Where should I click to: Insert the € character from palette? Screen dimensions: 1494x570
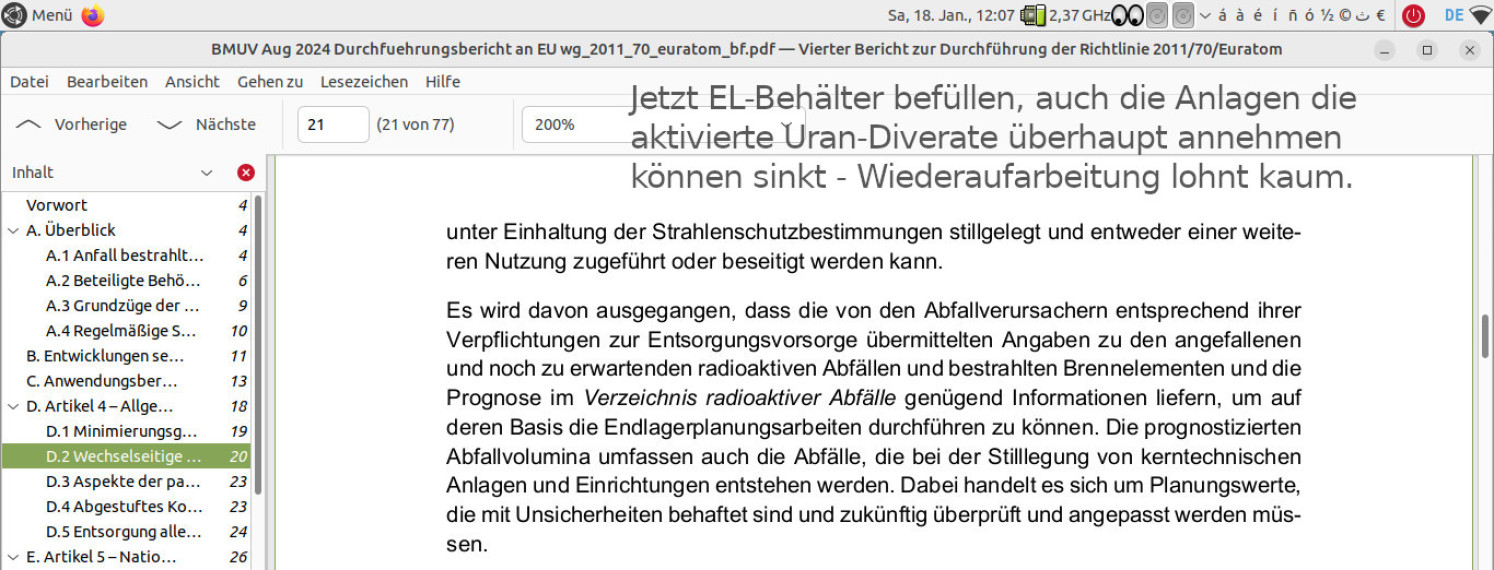(x=1380, y=15)
